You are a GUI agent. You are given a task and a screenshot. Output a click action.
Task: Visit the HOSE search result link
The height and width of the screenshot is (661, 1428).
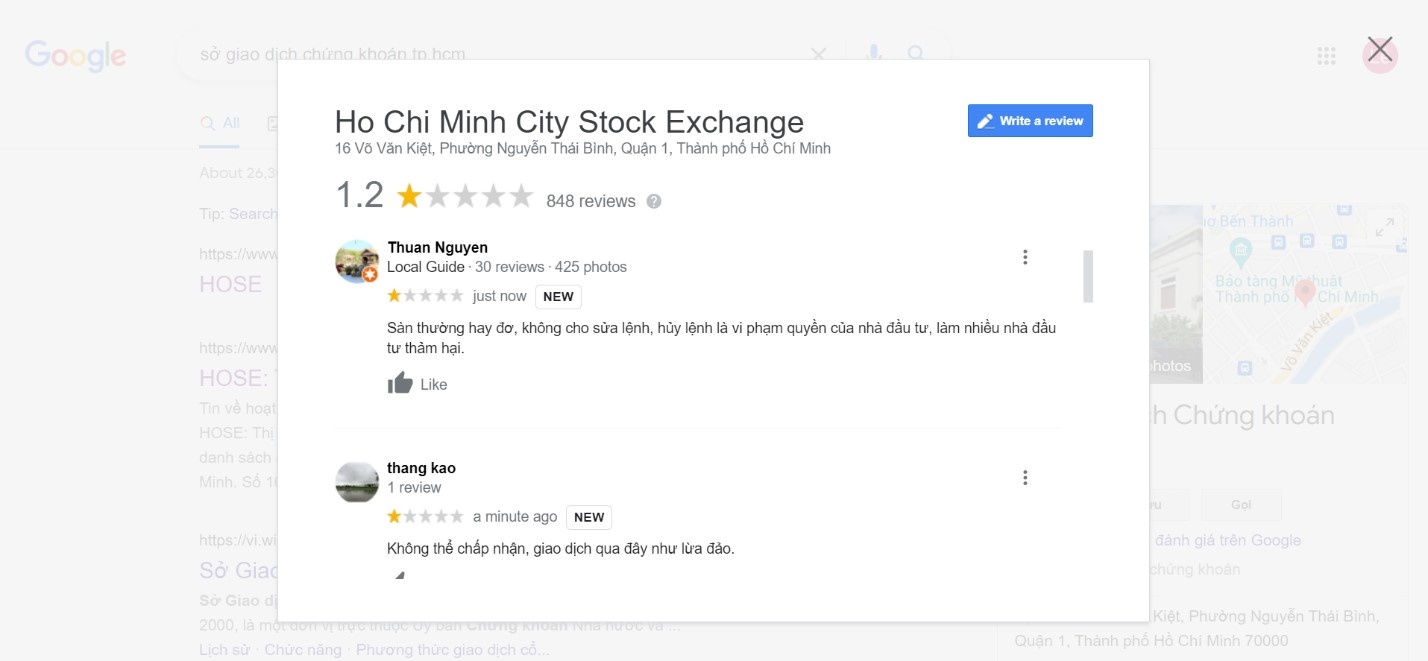coord(230,285)
